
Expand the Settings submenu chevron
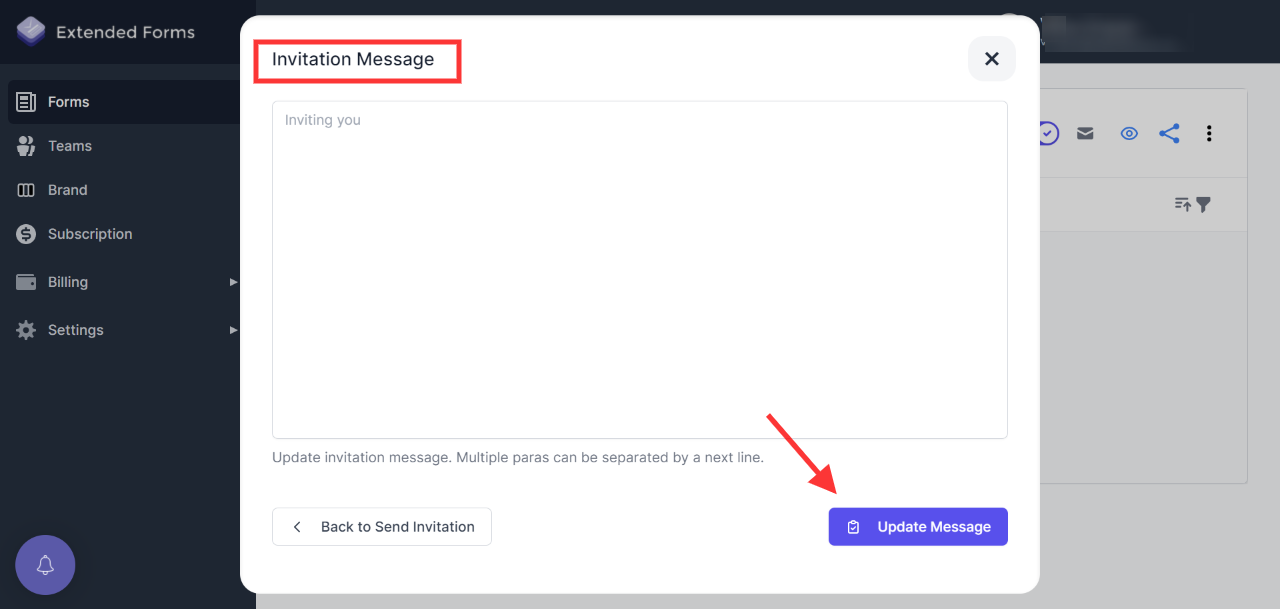(x=233, y=329)
